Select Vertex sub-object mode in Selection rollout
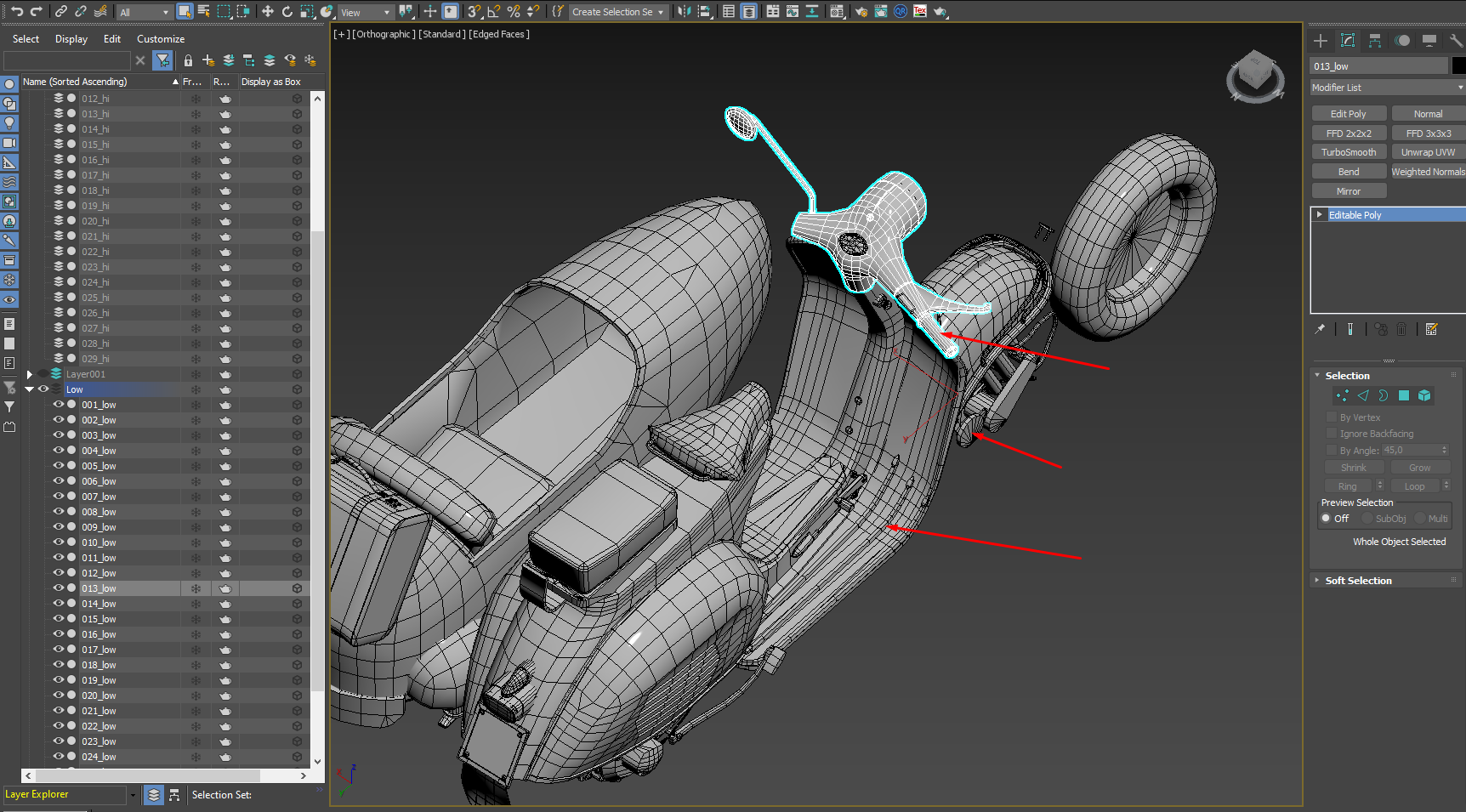 pos(1342,395)
